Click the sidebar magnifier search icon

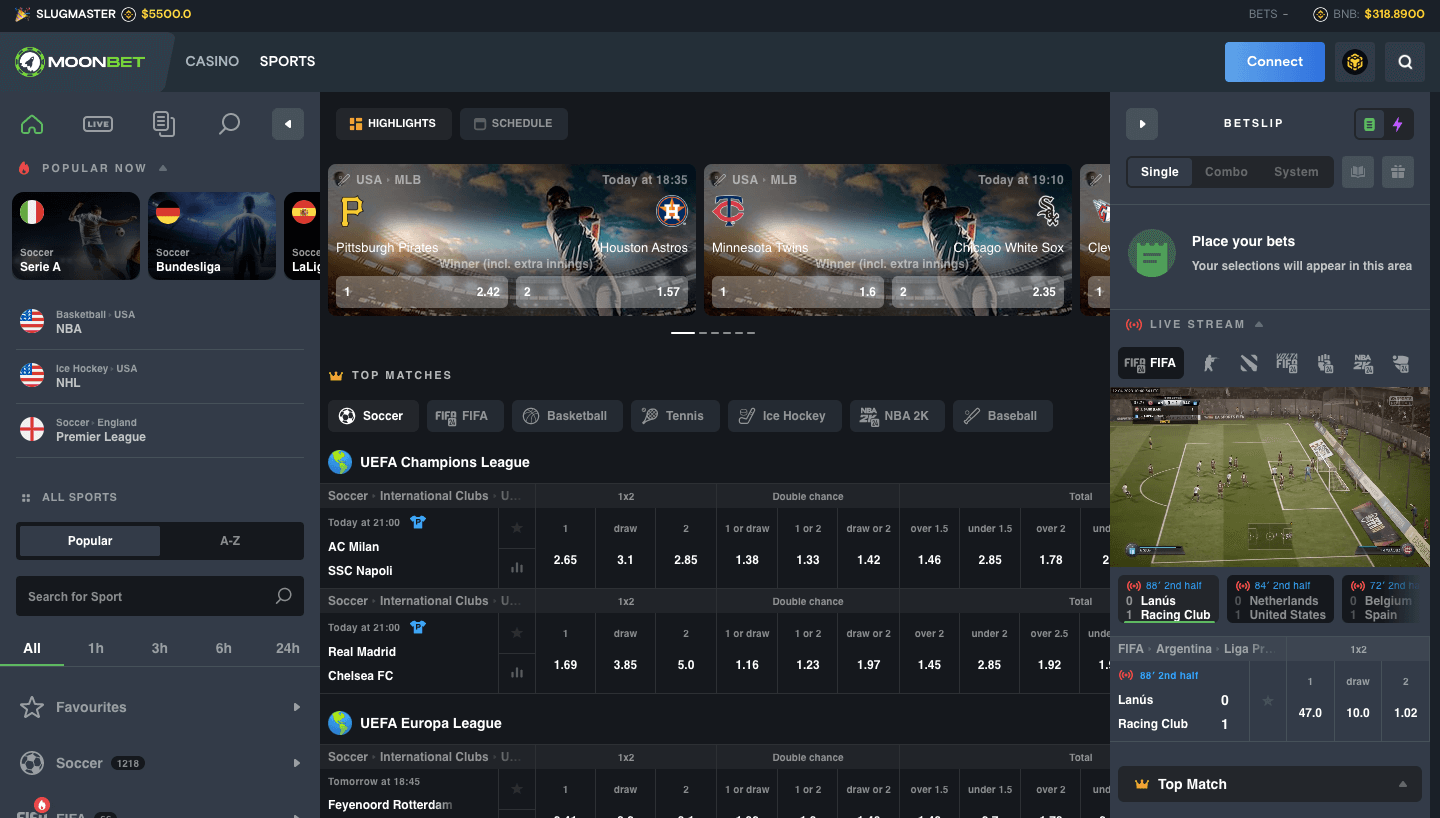(229, 124)
